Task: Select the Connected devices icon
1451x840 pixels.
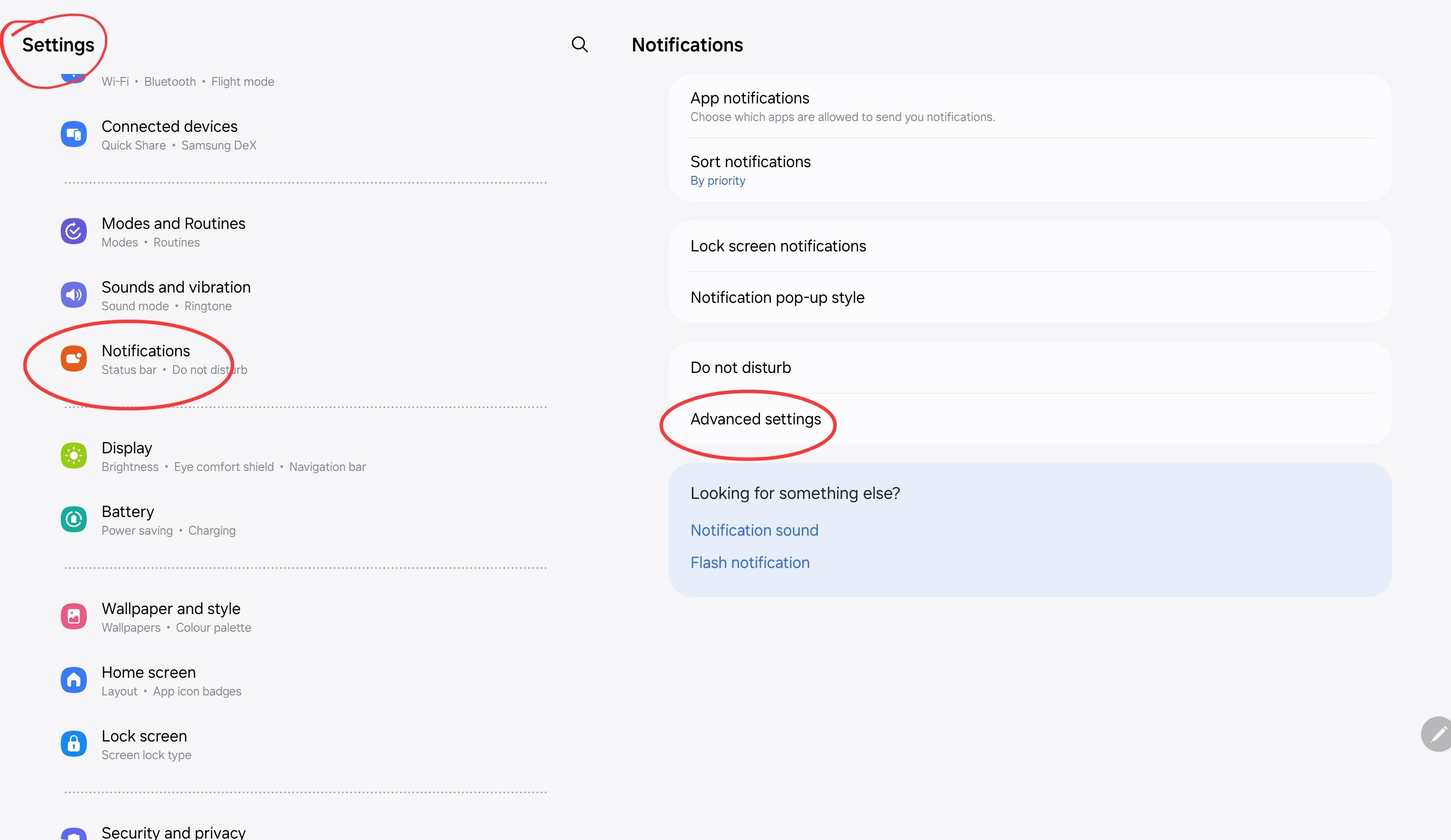Action: click(74, 133)
